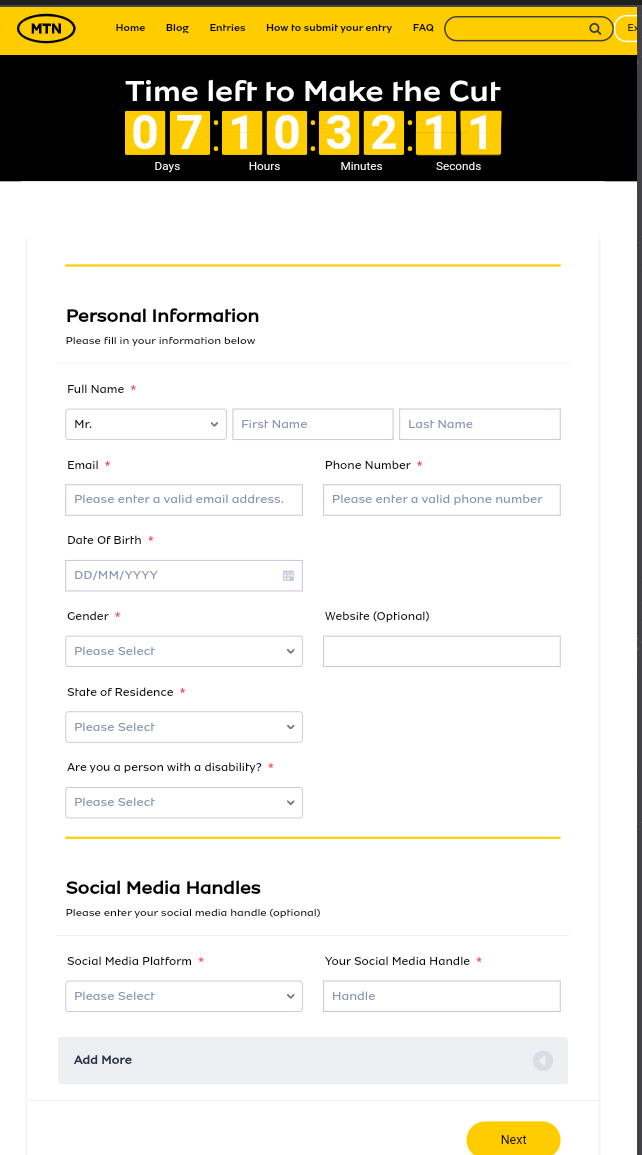Choose a Social Media Platform
This screenshot has height=1155, width=642.
pyautogui.click(x=184, y=996)
